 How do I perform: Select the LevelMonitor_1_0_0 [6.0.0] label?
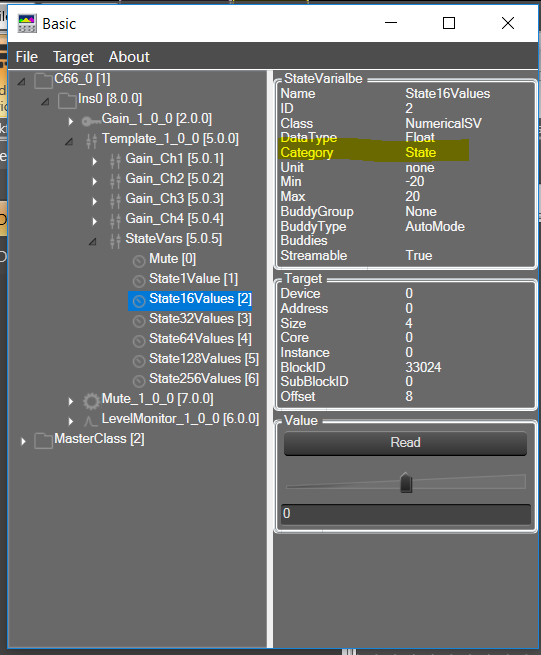tap(180, 419)
